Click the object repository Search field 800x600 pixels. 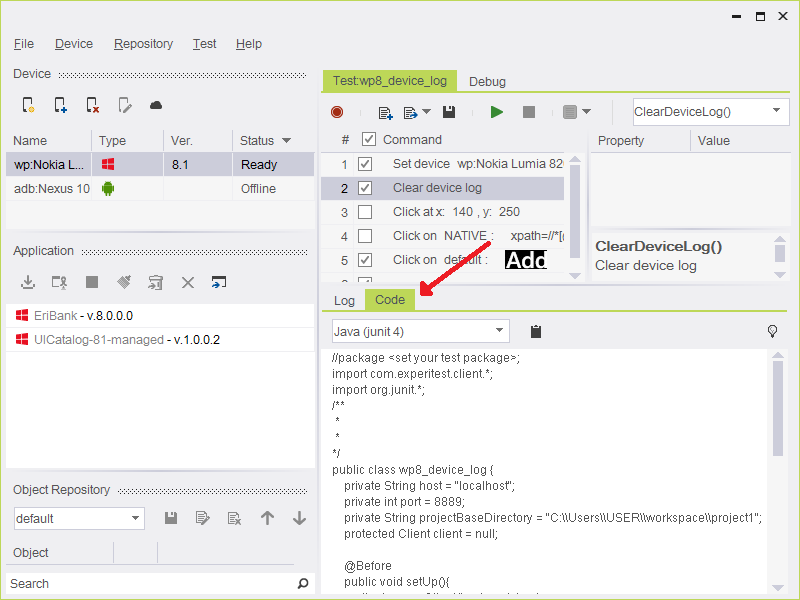pos(150,583)
